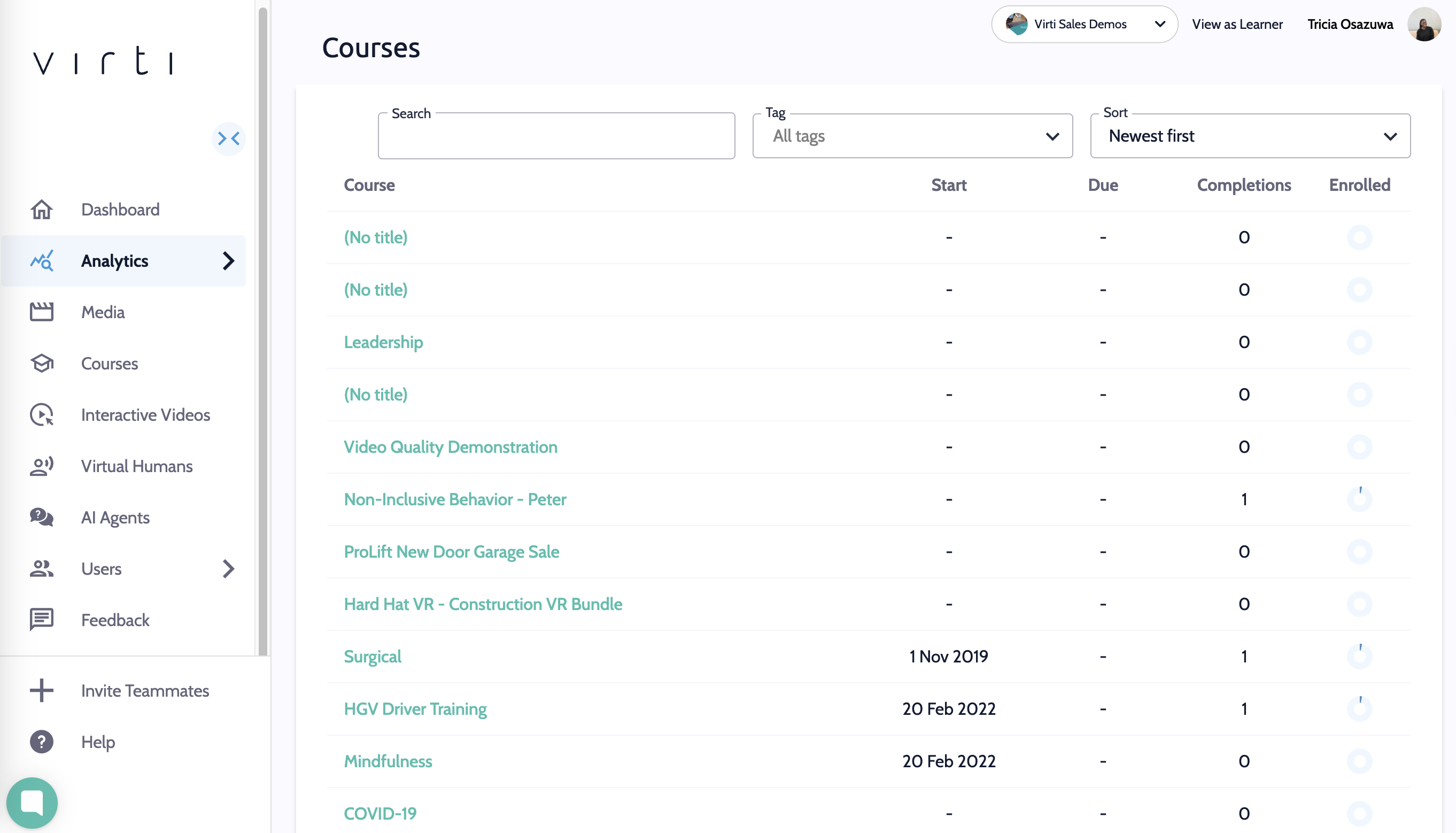Select Invite Teammates in the sidebar
1456x833 pixels.
[x=145, y=691]
